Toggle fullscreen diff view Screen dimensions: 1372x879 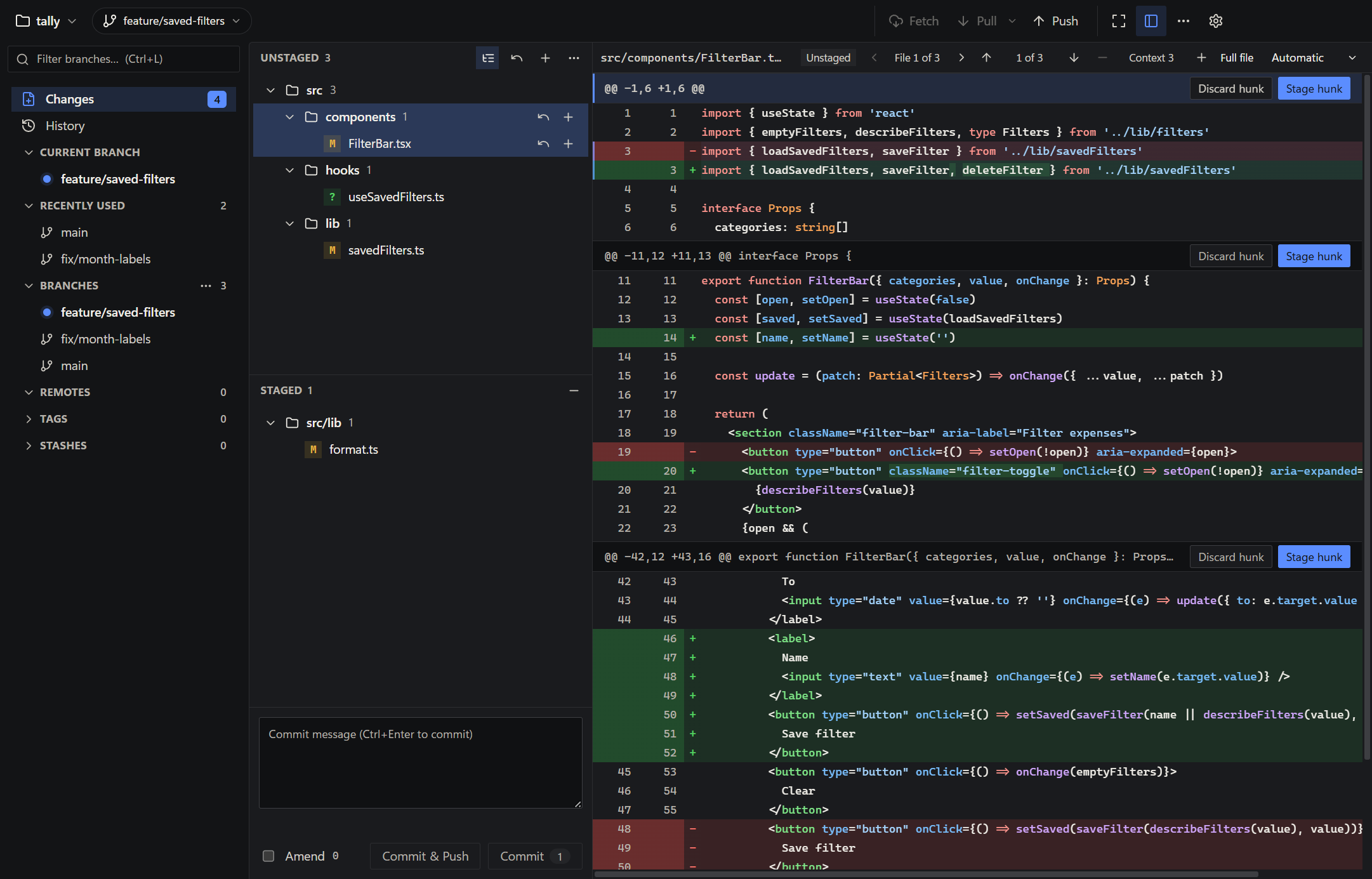[1119, 21]
